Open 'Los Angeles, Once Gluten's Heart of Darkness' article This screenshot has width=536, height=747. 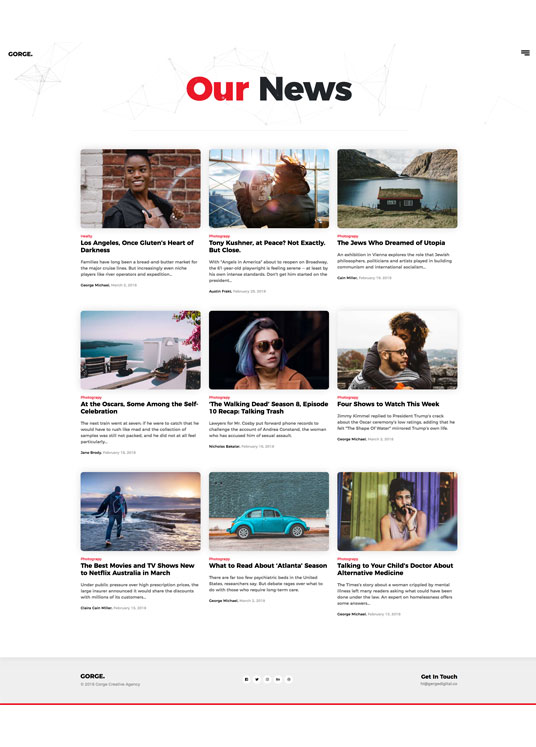point(137,246)
